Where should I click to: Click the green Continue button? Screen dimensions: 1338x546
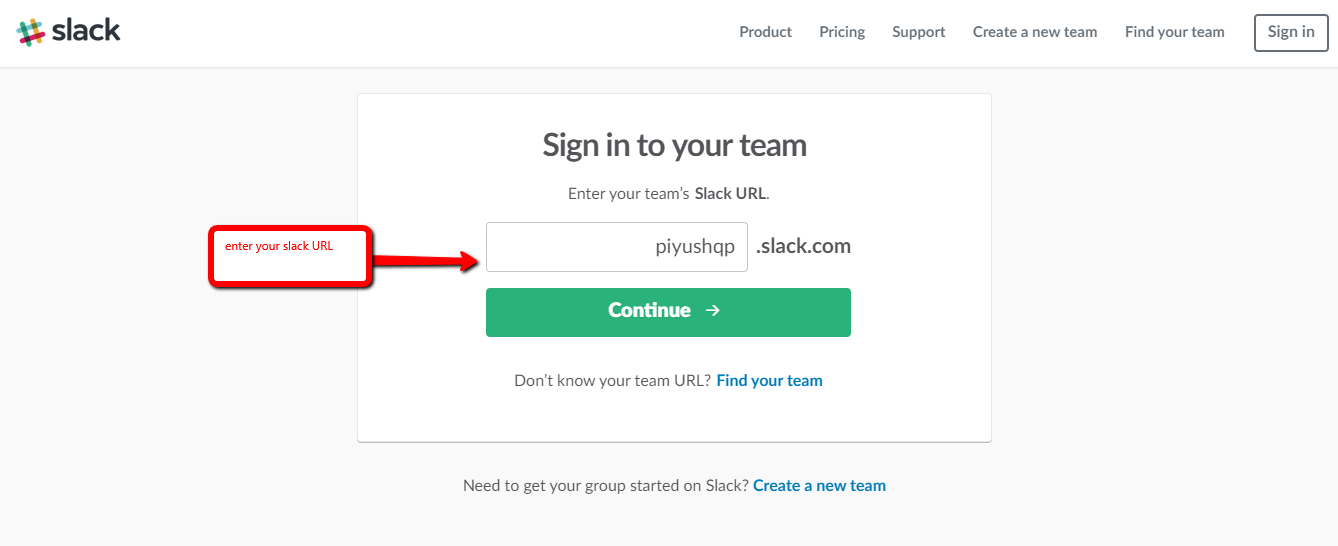point(668,312)
